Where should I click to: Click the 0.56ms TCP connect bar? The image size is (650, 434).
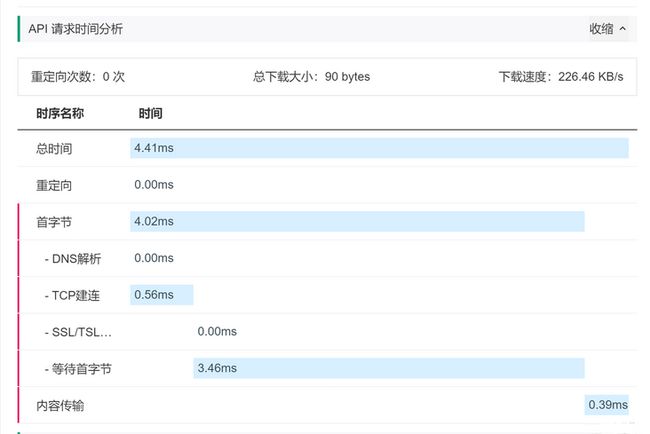point(162,295)
